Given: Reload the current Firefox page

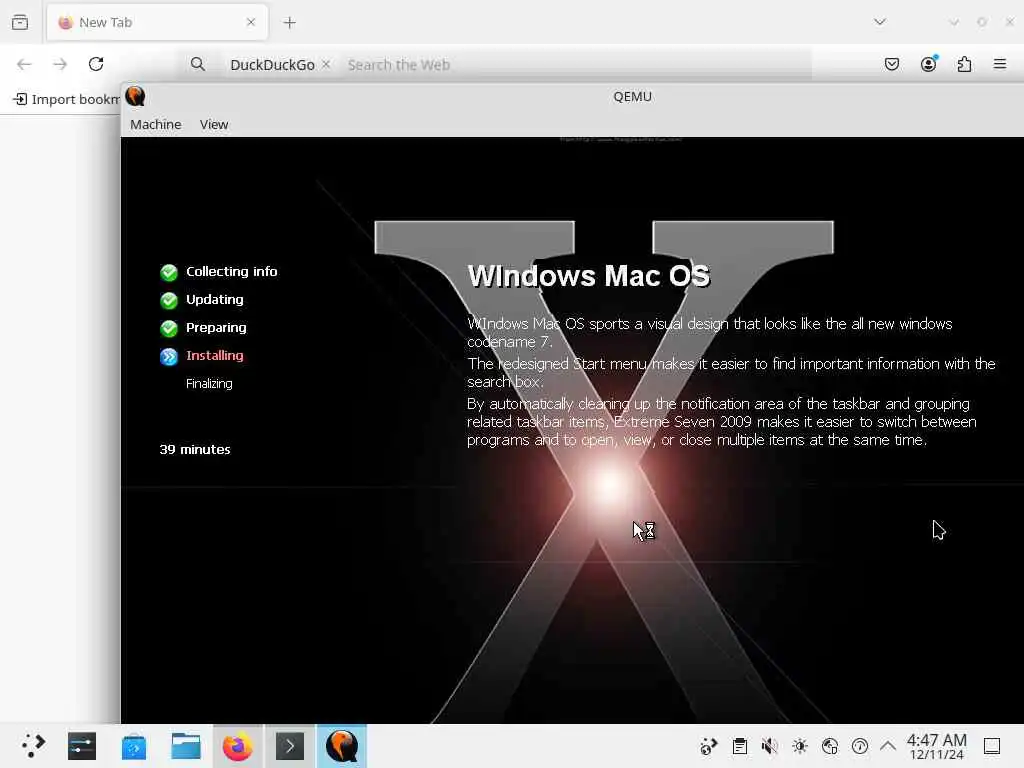Looking at the screenshot, I should [x=96, y=64].
